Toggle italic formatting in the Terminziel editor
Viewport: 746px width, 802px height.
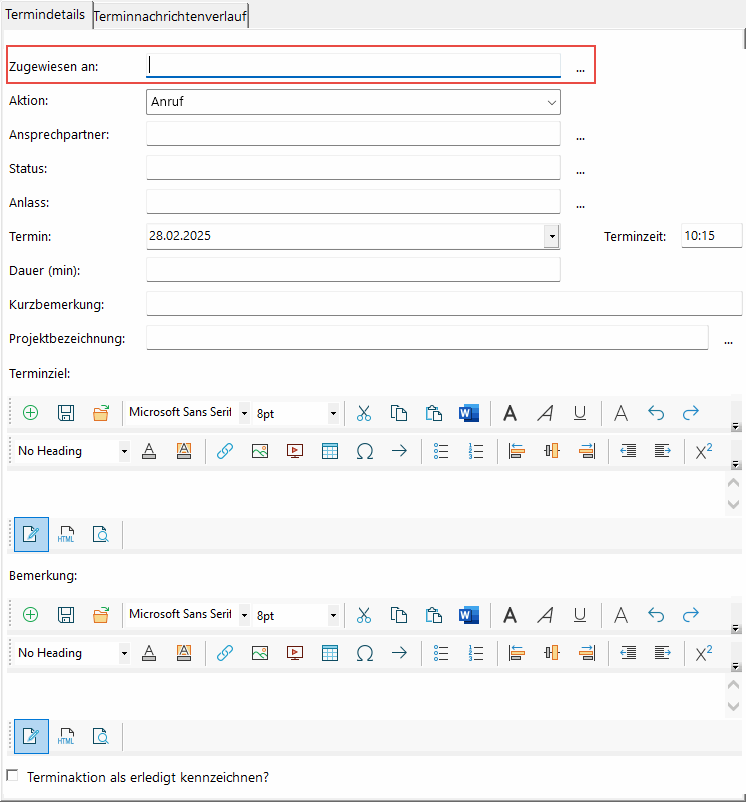point(545,413)
